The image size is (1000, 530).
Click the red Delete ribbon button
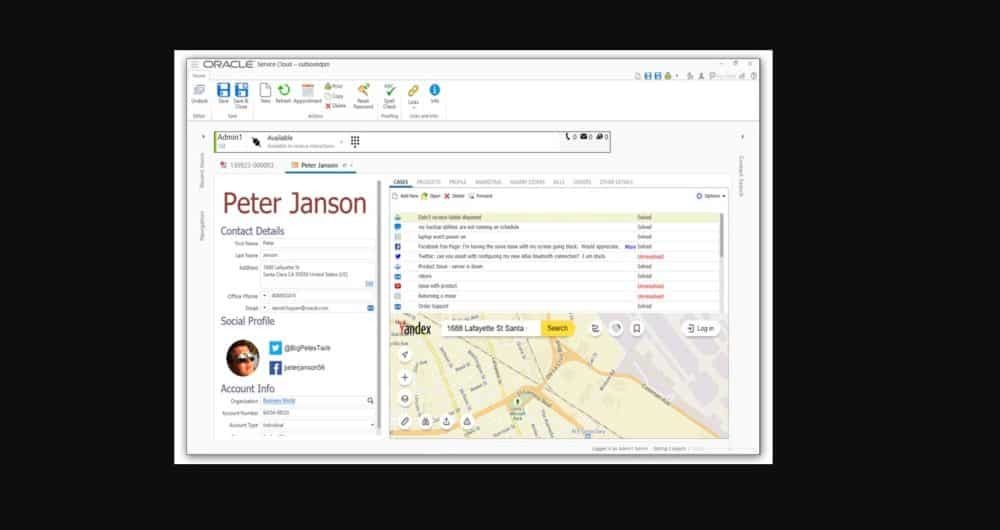click(x=335, y=106)
